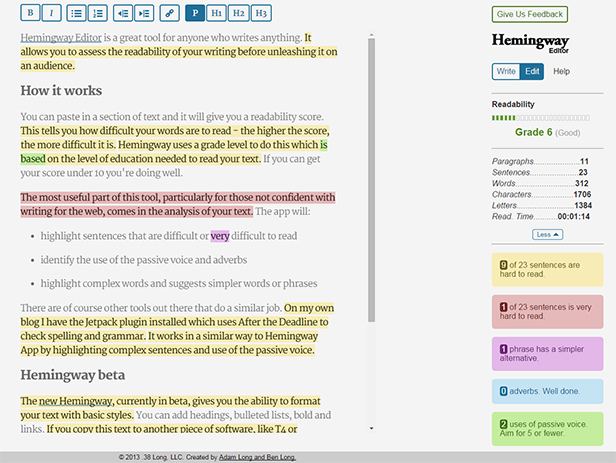Apply Heading 3 style

point(261,14)
